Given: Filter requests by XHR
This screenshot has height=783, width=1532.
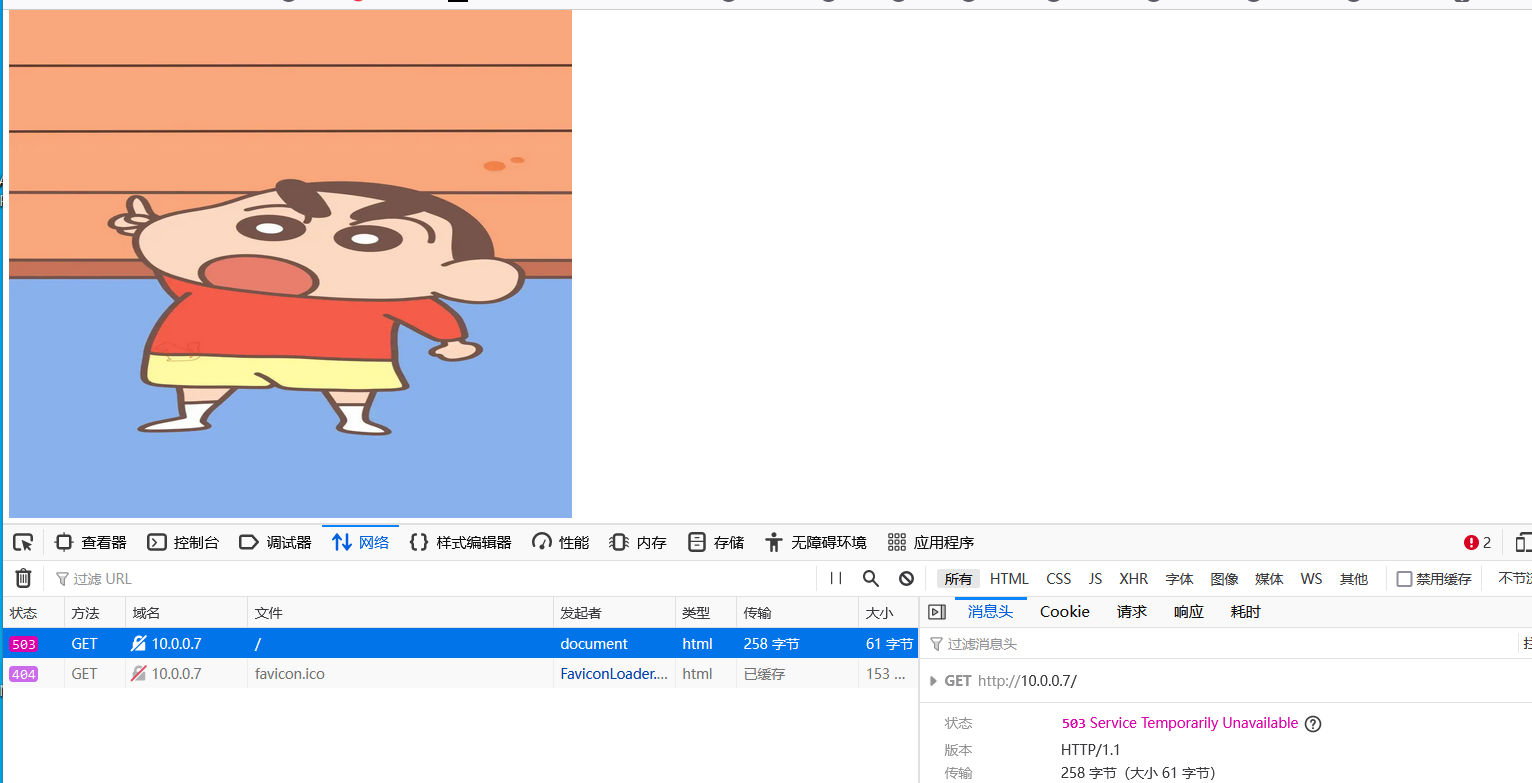Looking at the screenshot, I should tap(1133, 579).
